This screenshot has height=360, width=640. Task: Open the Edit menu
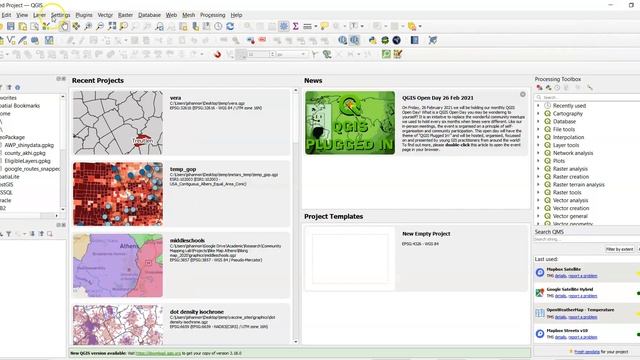click(6, 15)
